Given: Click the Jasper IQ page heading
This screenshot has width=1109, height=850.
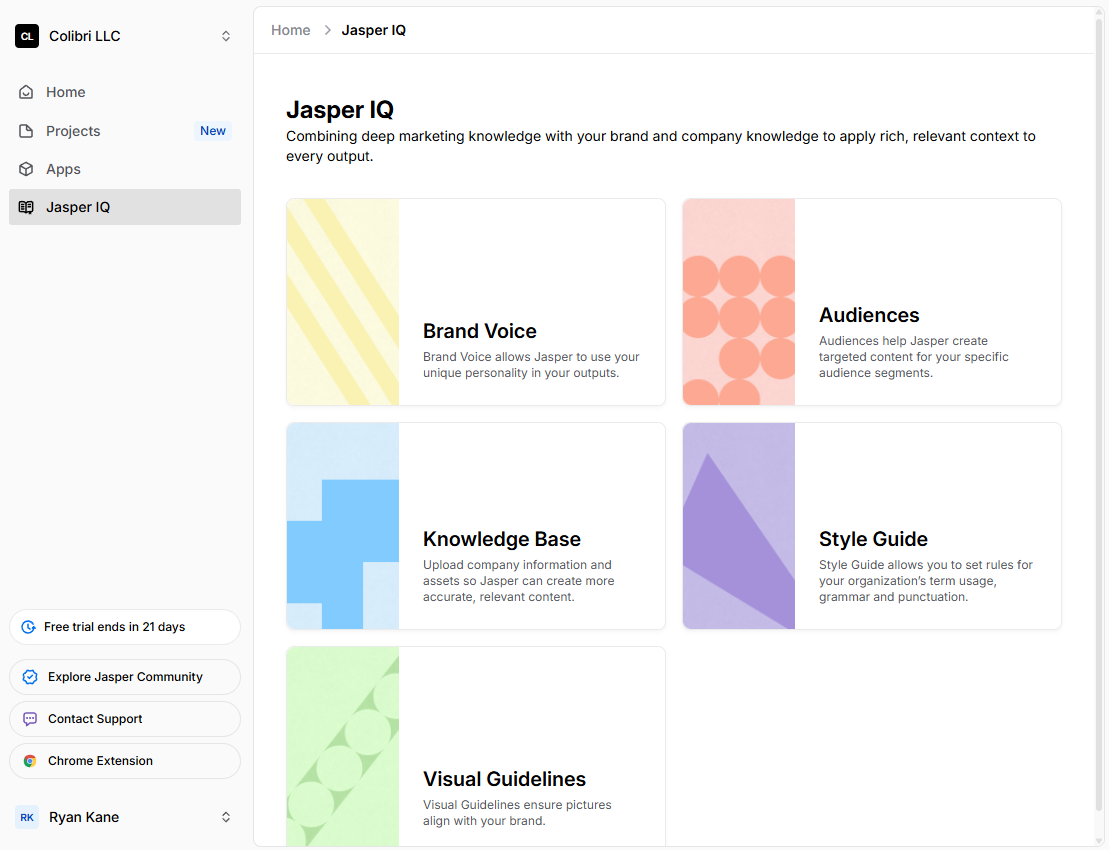Looking at the screenshot, I should pyautogui.click(x=339, y=110).
